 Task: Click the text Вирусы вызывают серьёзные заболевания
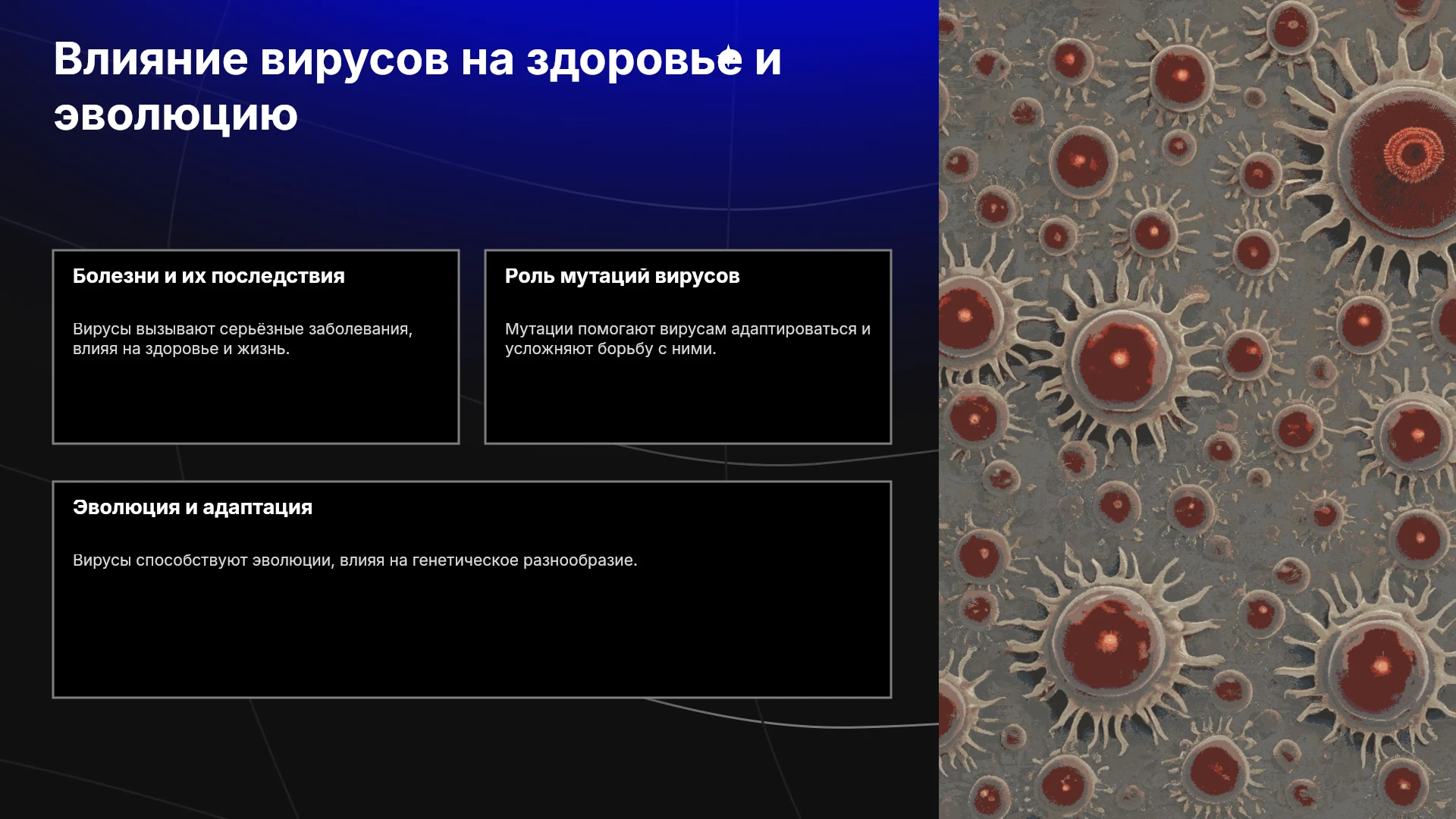(x=242, y=329)
